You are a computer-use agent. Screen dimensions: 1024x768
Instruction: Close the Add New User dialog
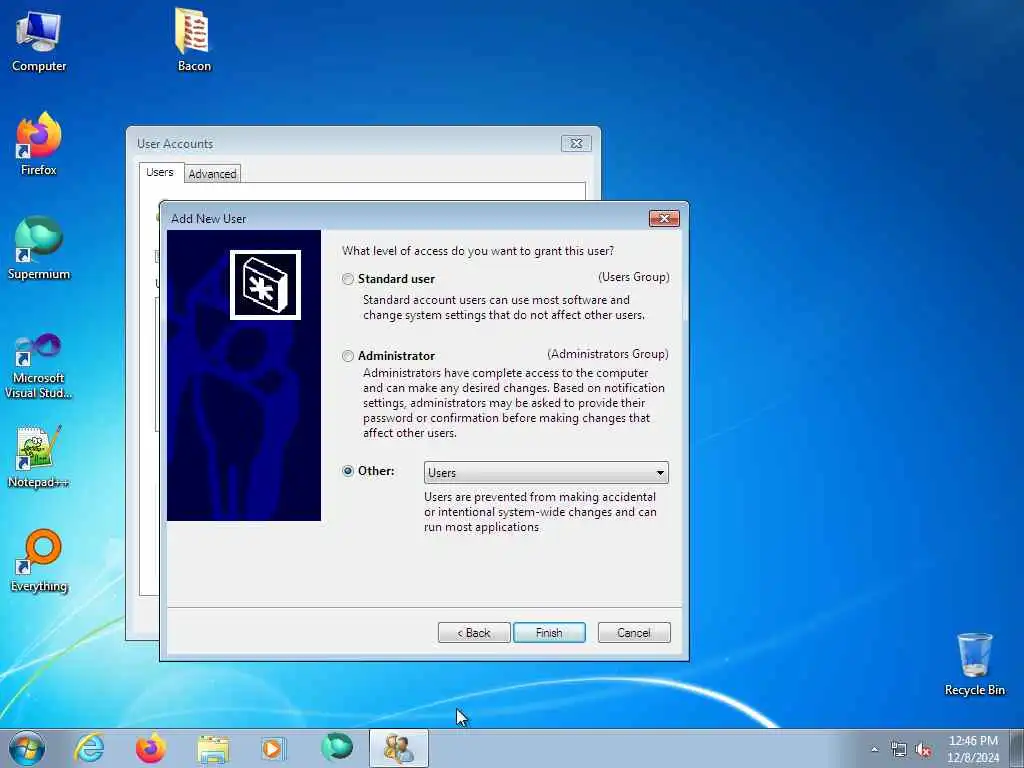(664, 218)
